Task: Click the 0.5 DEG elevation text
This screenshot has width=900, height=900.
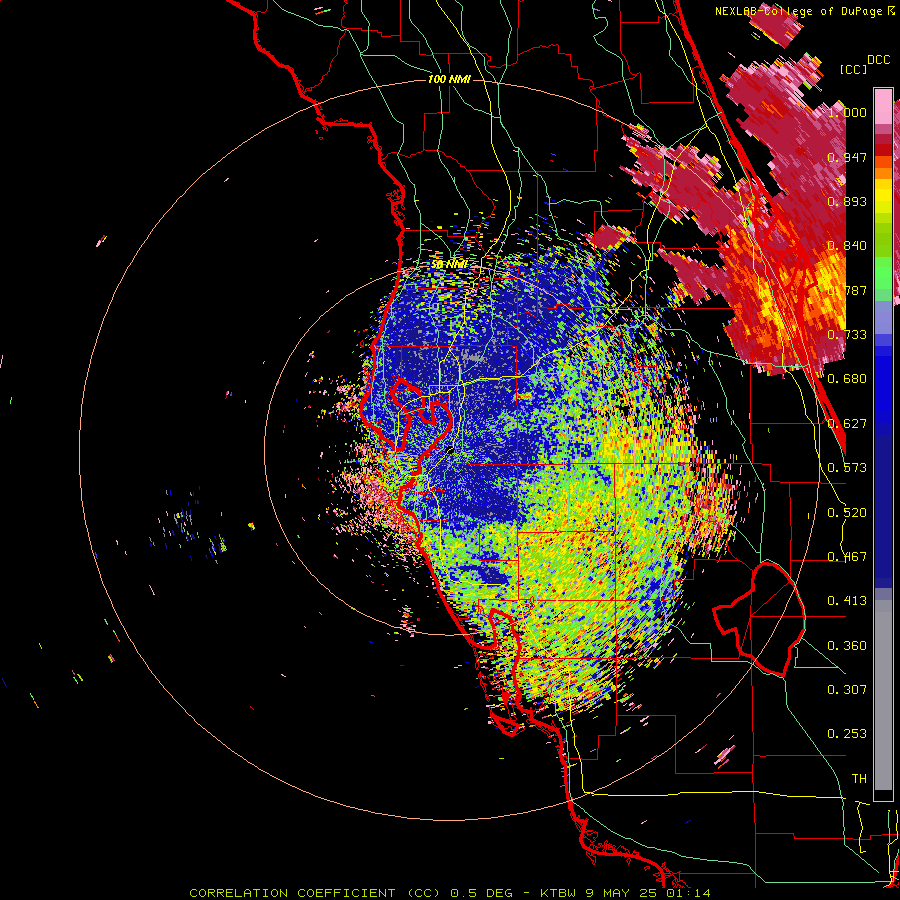Action: (483, 893)
